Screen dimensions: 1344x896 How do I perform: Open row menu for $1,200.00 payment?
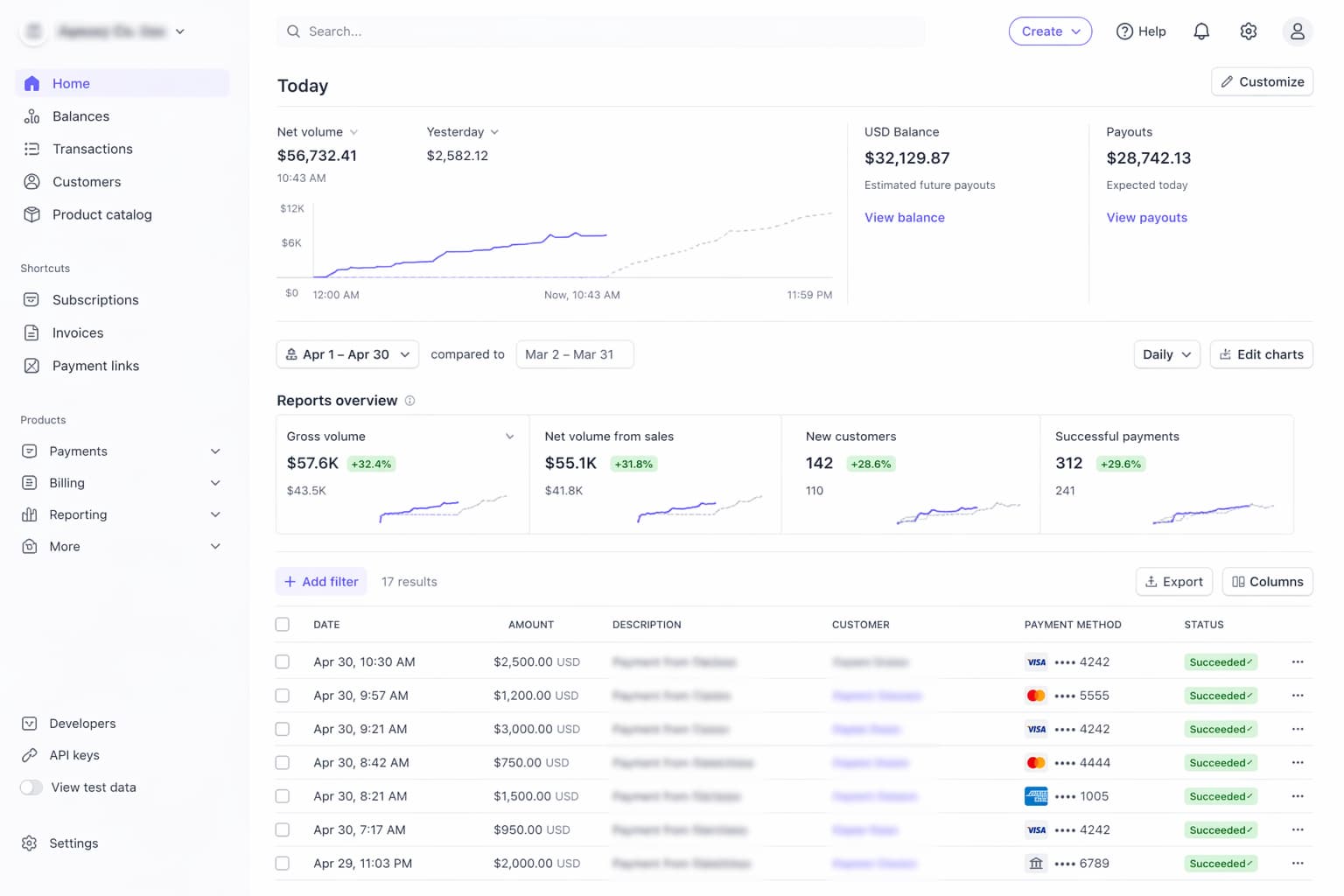pyautogui.click(x=1298, y=696)
